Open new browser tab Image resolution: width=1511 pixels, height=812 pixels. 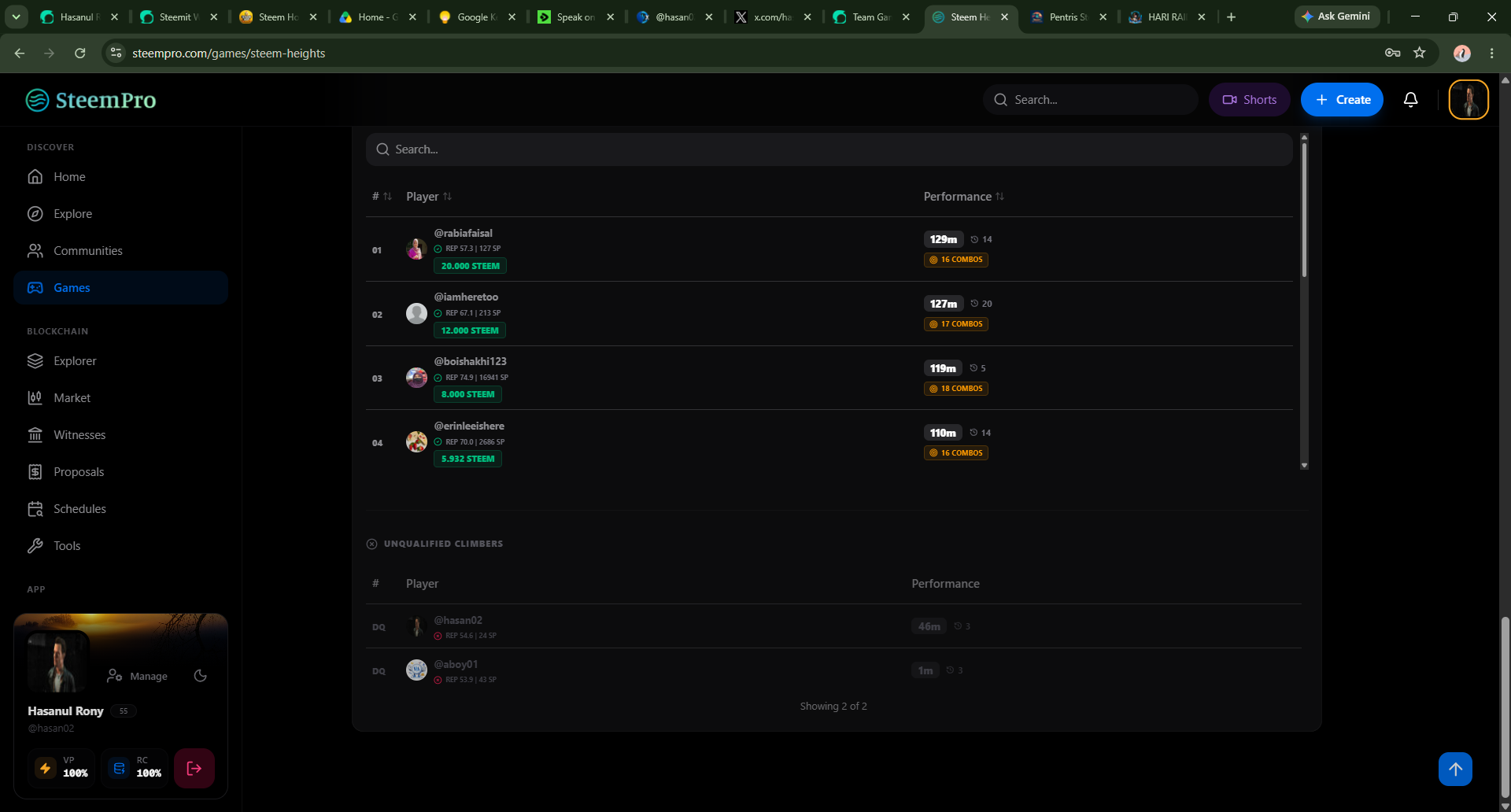click(1232, 17)
